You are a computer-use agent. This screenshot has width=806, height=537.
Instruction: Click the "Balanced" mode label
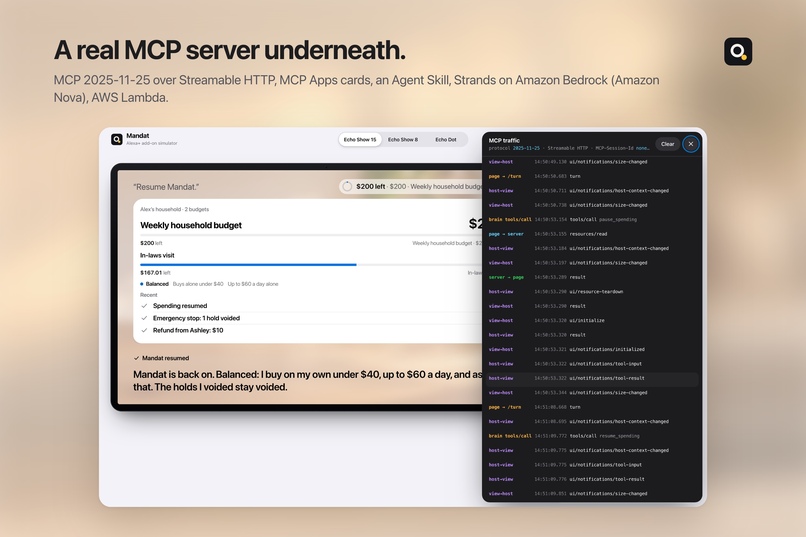[x=157, y=284]
